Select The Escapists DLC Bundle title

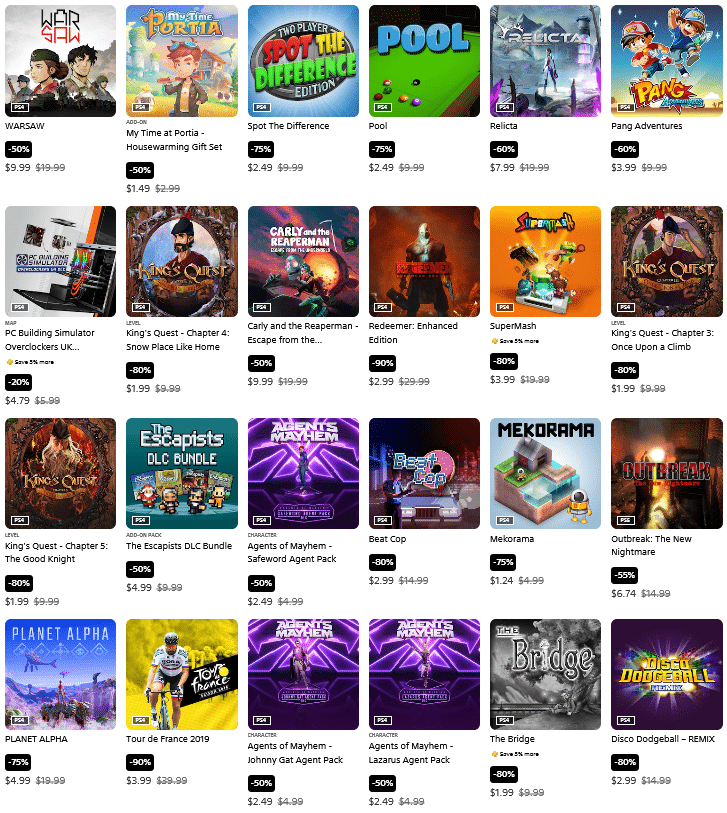tap(179, 546)
